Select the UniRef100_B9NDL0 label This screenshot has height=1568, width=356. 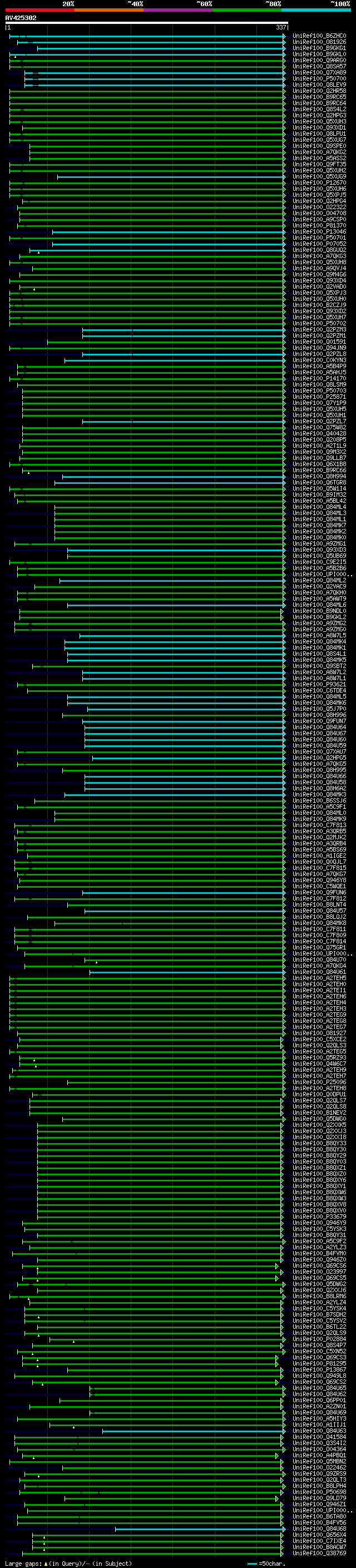[x=319, y=611]
